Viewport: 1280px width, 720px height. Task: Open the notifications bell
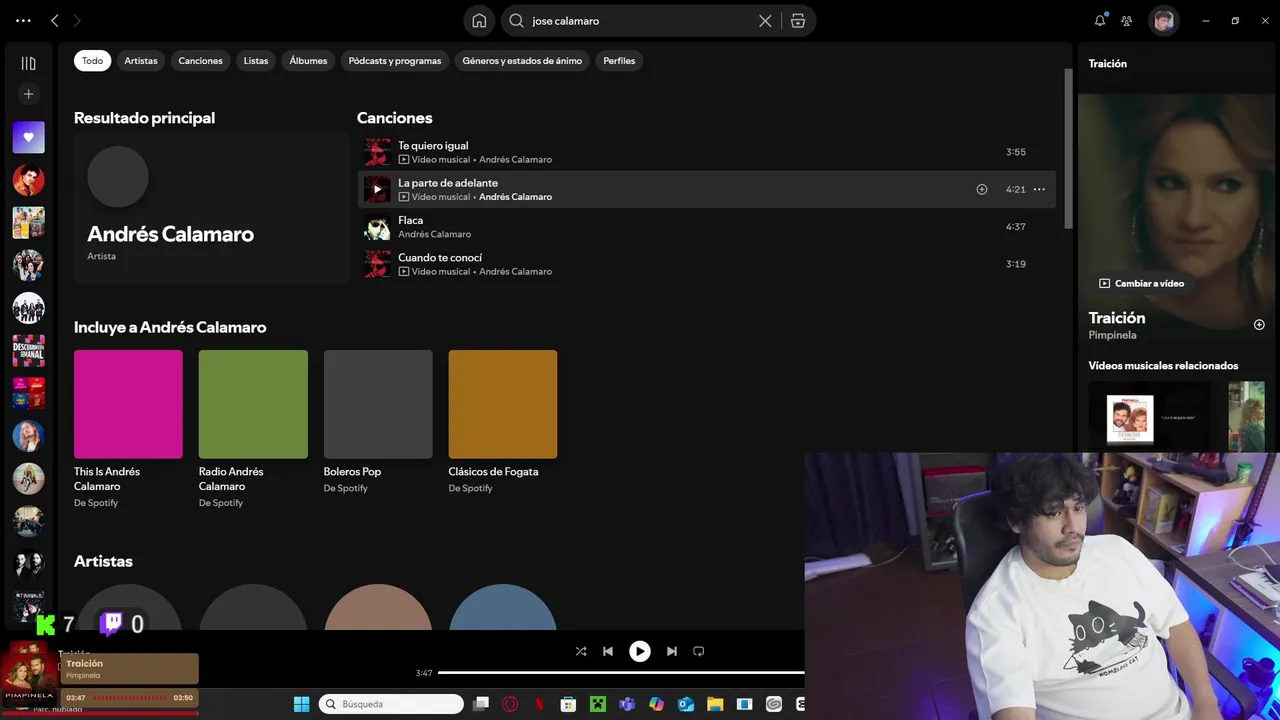click(1100, 20)
